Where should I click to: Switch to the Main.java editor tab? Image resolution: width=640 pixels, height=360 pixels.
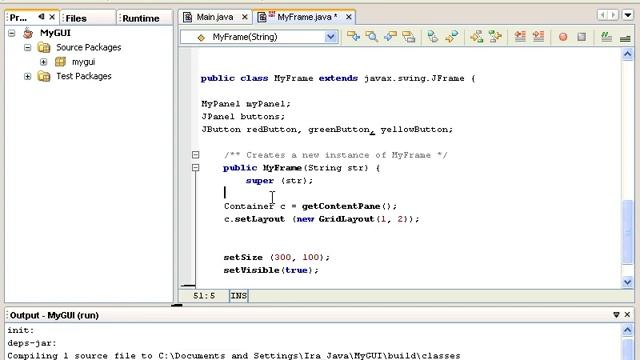[215, 17]
